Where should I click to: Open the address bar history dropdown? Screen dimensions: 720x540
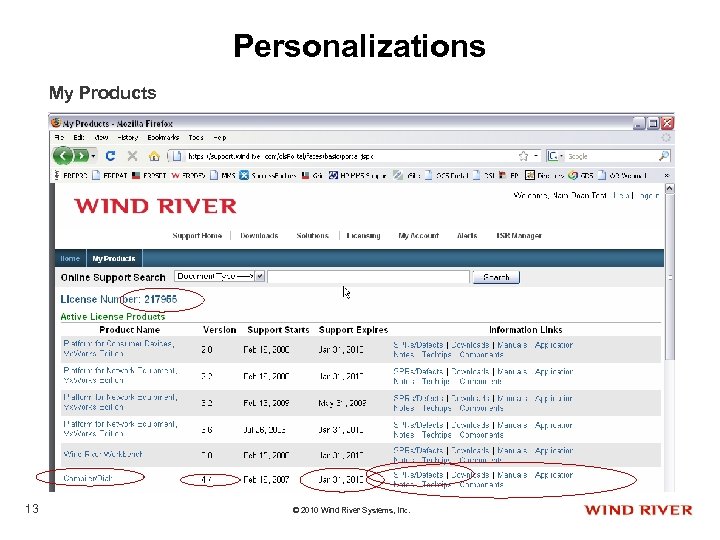[x=536, y=156]
